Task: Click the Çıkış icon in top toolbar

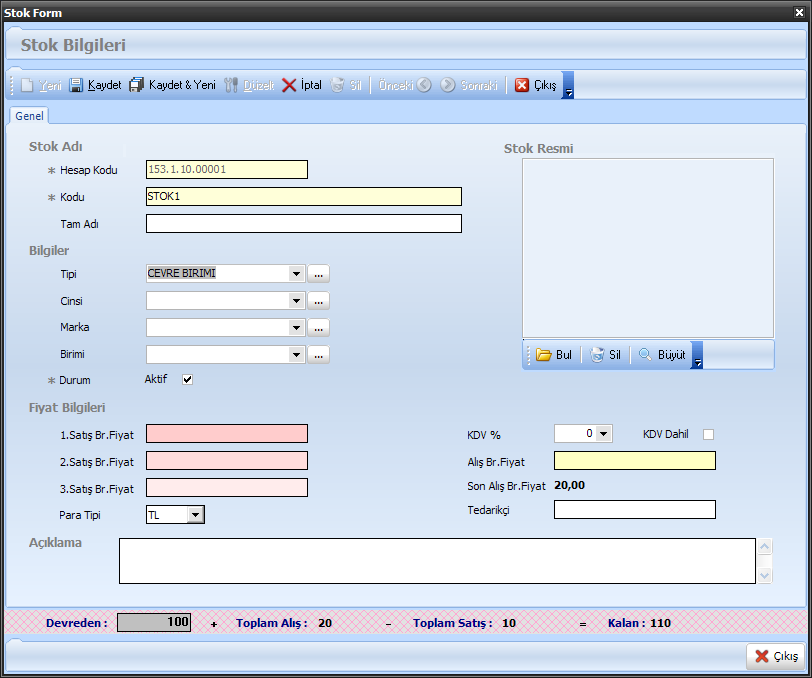Action: pyautogui.click(x=522, y=86)
